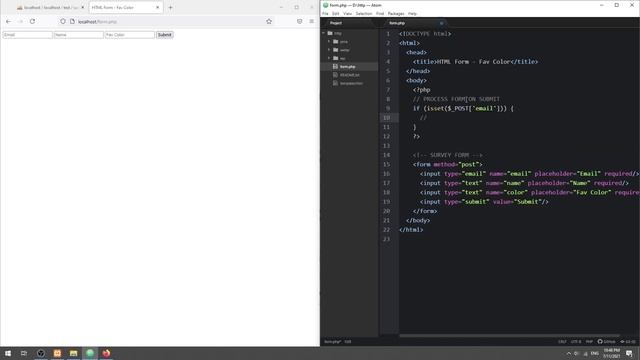Click the horizontal scrollbar in Atom editor
The image size is (640, 360).
[x=509, y=336]
